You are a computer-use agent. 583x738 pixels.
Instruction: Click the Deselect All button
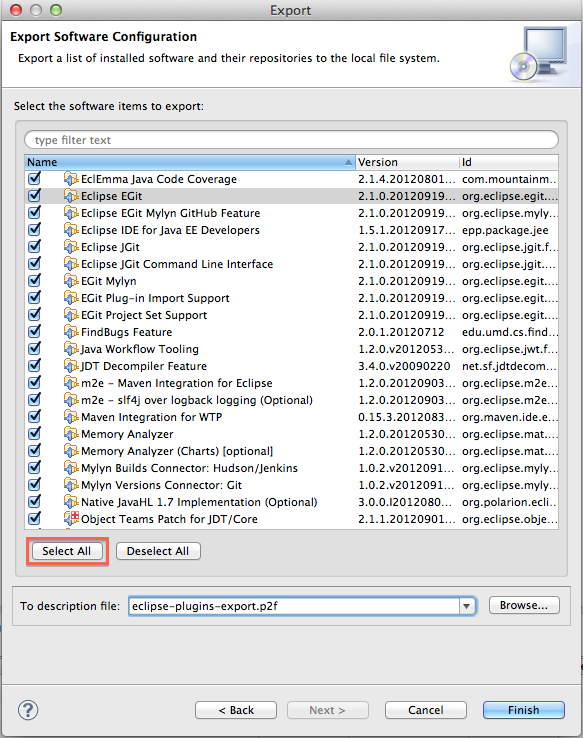point(158,551)
